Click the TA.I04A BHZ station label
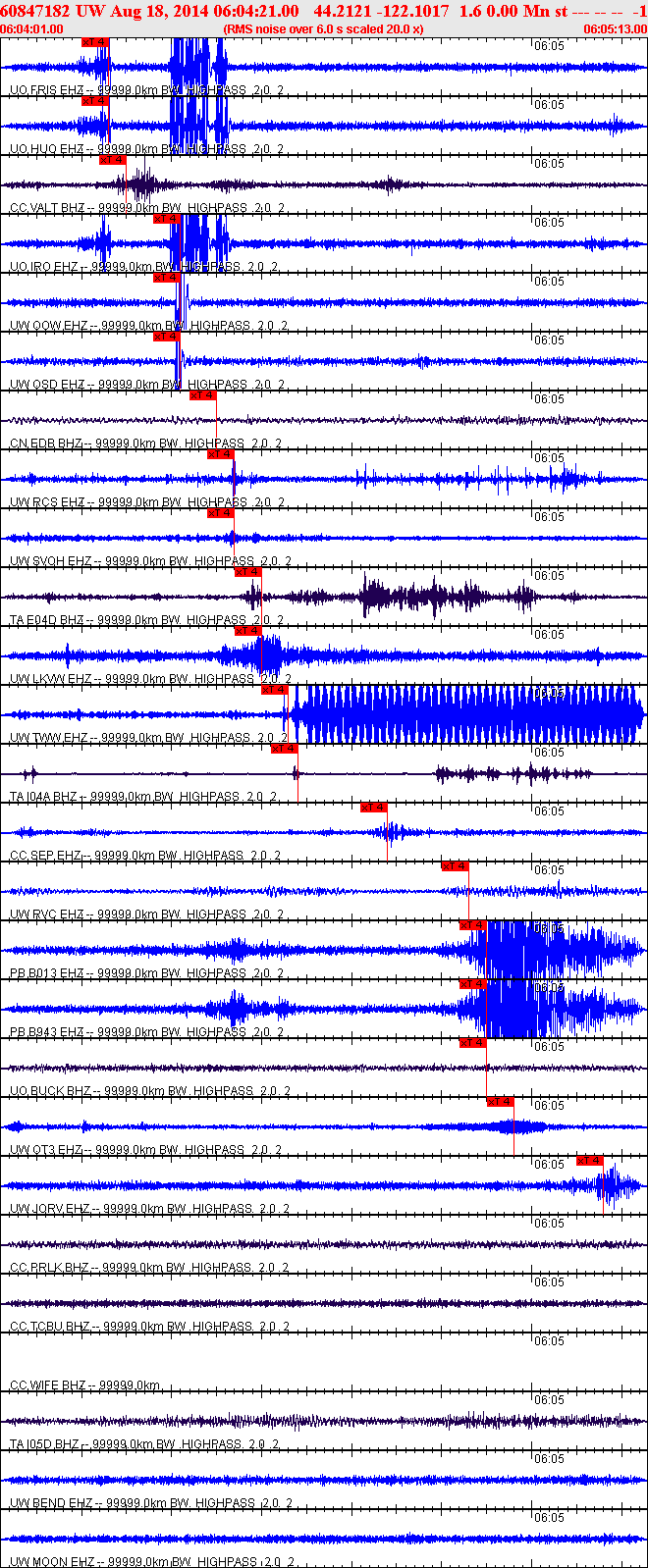The height and width of the screenshot is (1568, 648). pyautogui.click(x=45, y=797)
